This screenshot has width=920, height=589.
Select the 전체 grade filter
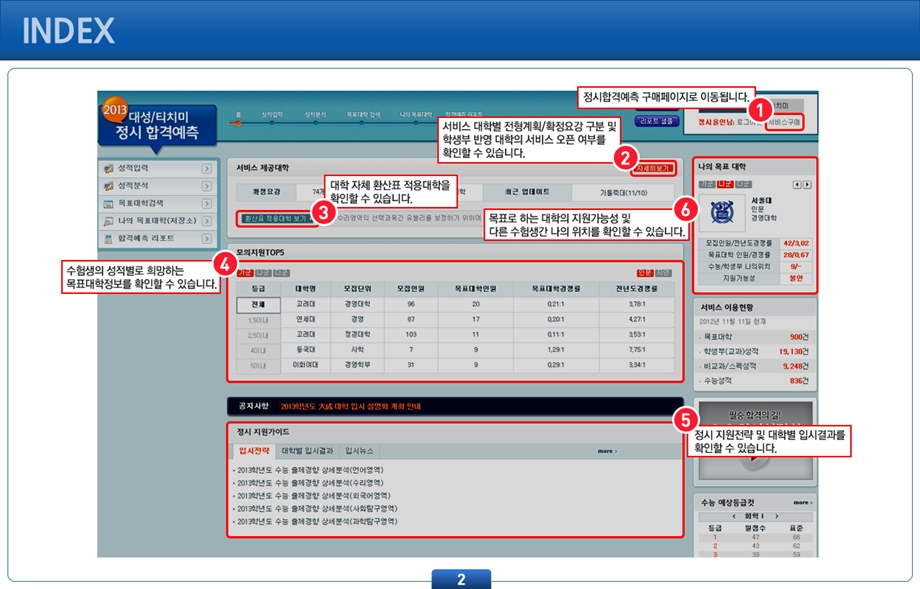258,304
